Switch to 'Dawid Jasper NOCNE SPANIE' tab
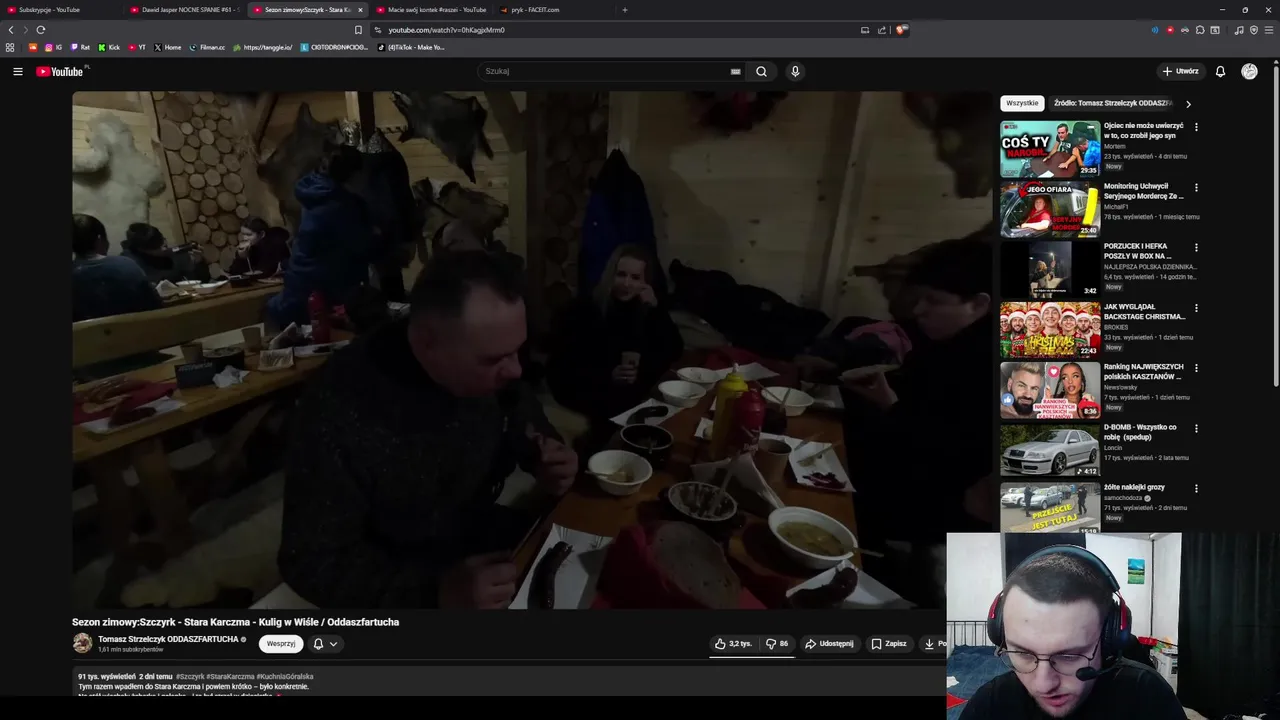Image resolution: width=1280 pixels, height=720 pixels. pos(184,10)
